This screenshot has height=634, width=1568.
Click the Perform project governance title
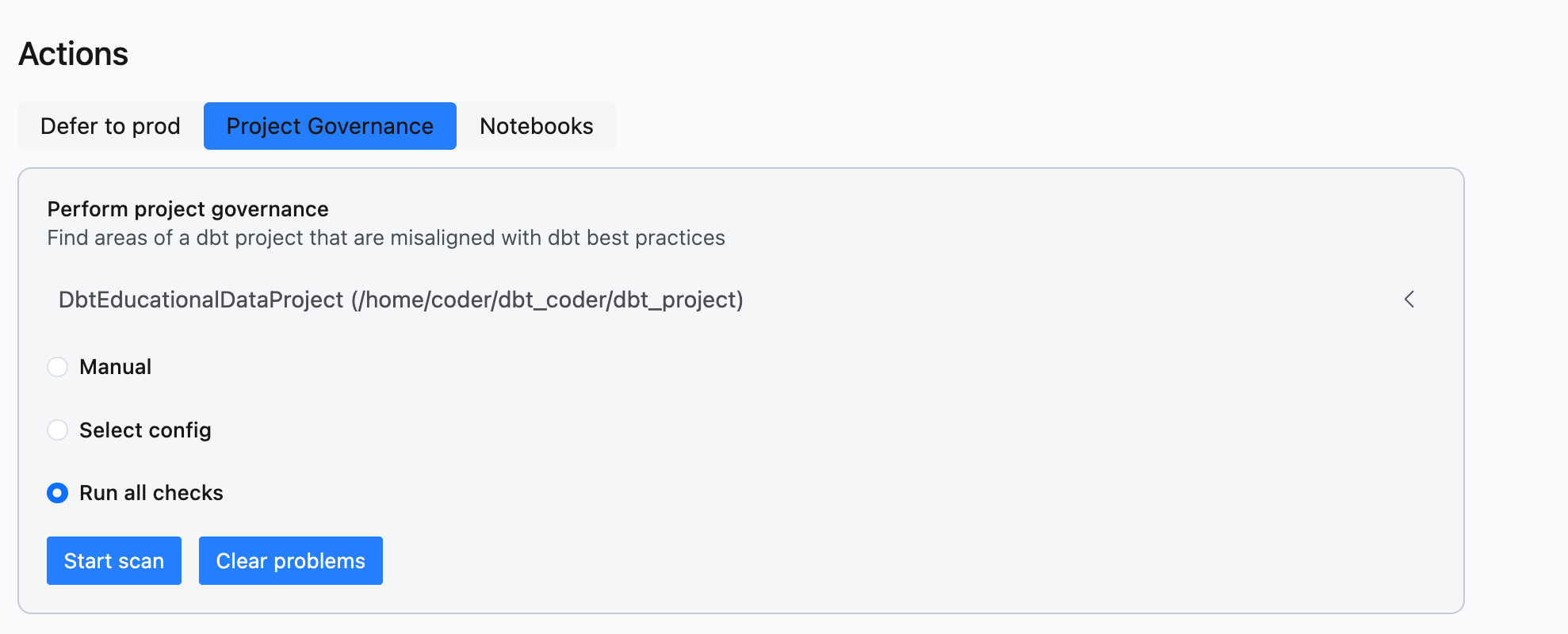coord(188,209)
